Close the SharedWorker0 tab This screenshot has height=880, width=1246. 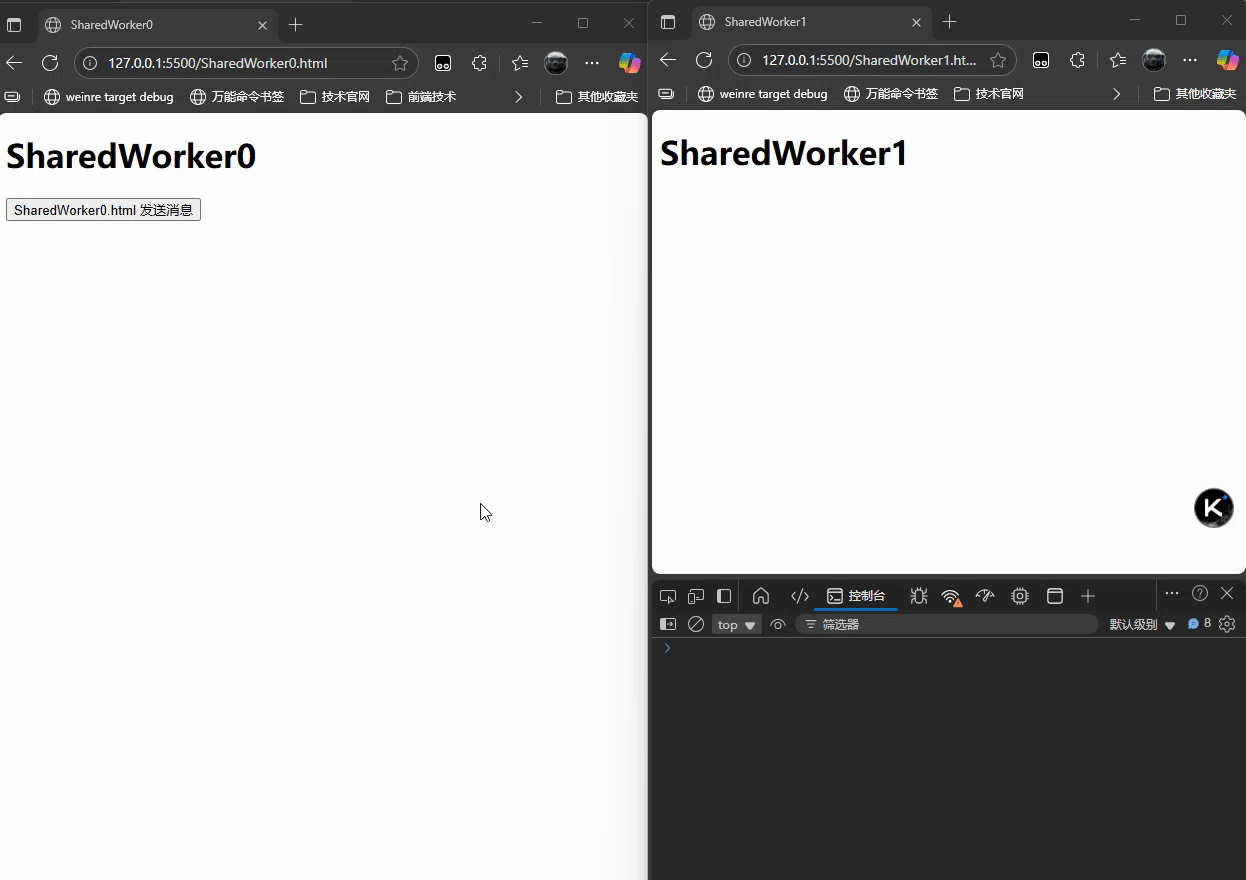coord(262,24)
